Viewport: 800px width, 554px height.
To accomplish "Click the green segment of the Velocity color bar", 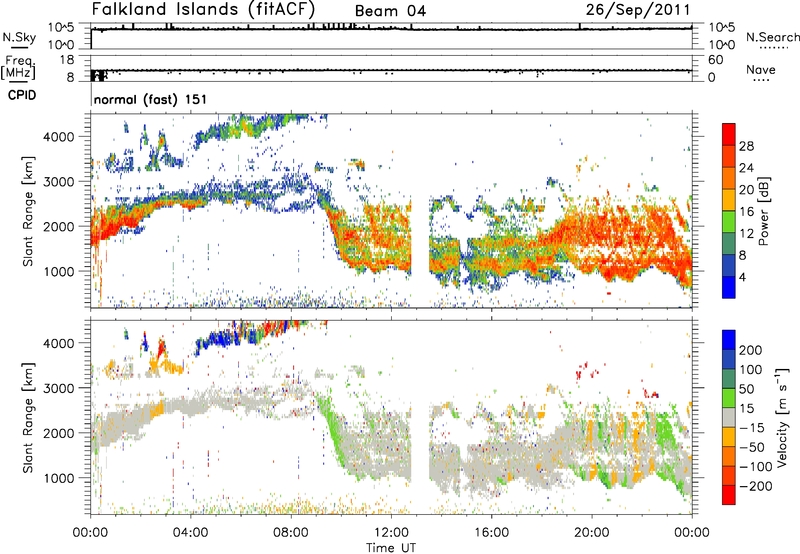I will (729, 398).
